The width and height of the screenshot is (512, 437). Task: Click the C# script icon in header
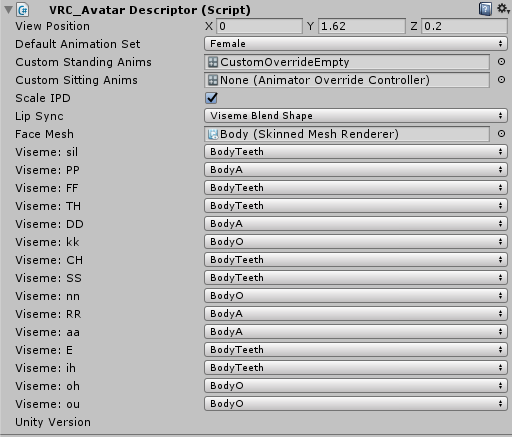pyautogui.click(x=23, y=10)
